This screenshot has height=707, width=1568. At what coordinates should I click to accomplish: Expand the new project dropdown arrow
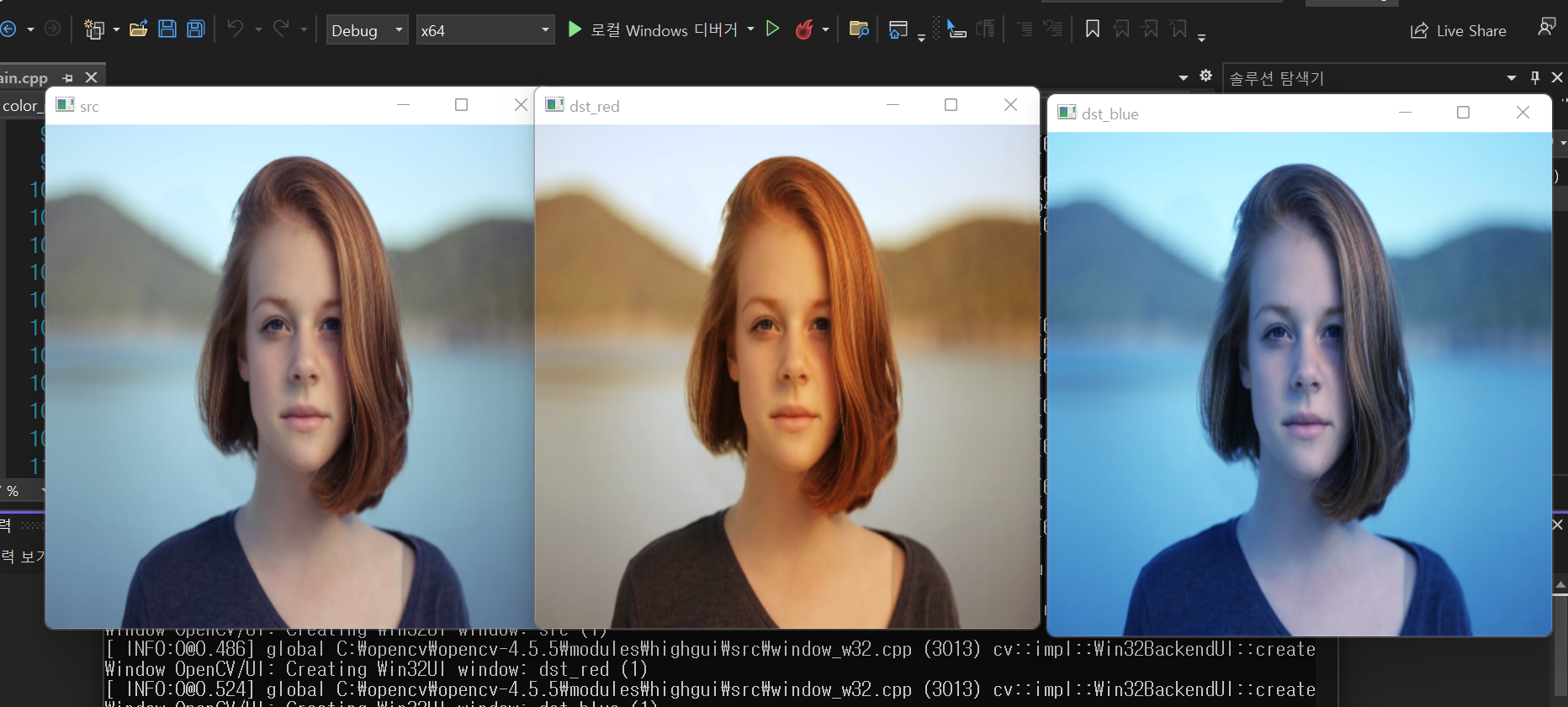pos(116,30)
